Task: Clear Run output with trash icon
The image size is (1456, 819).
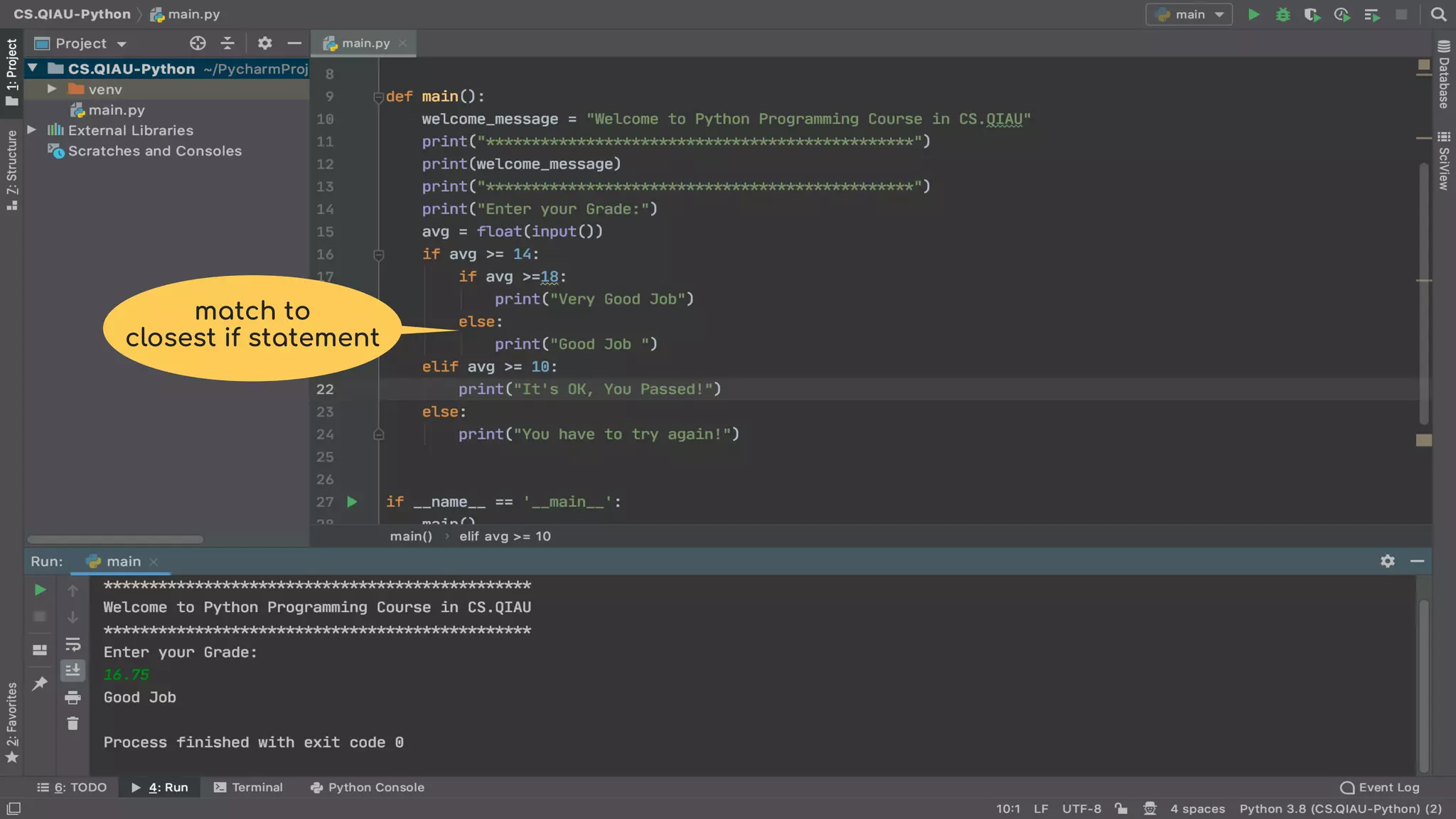Action: click(x=73, y=724)
